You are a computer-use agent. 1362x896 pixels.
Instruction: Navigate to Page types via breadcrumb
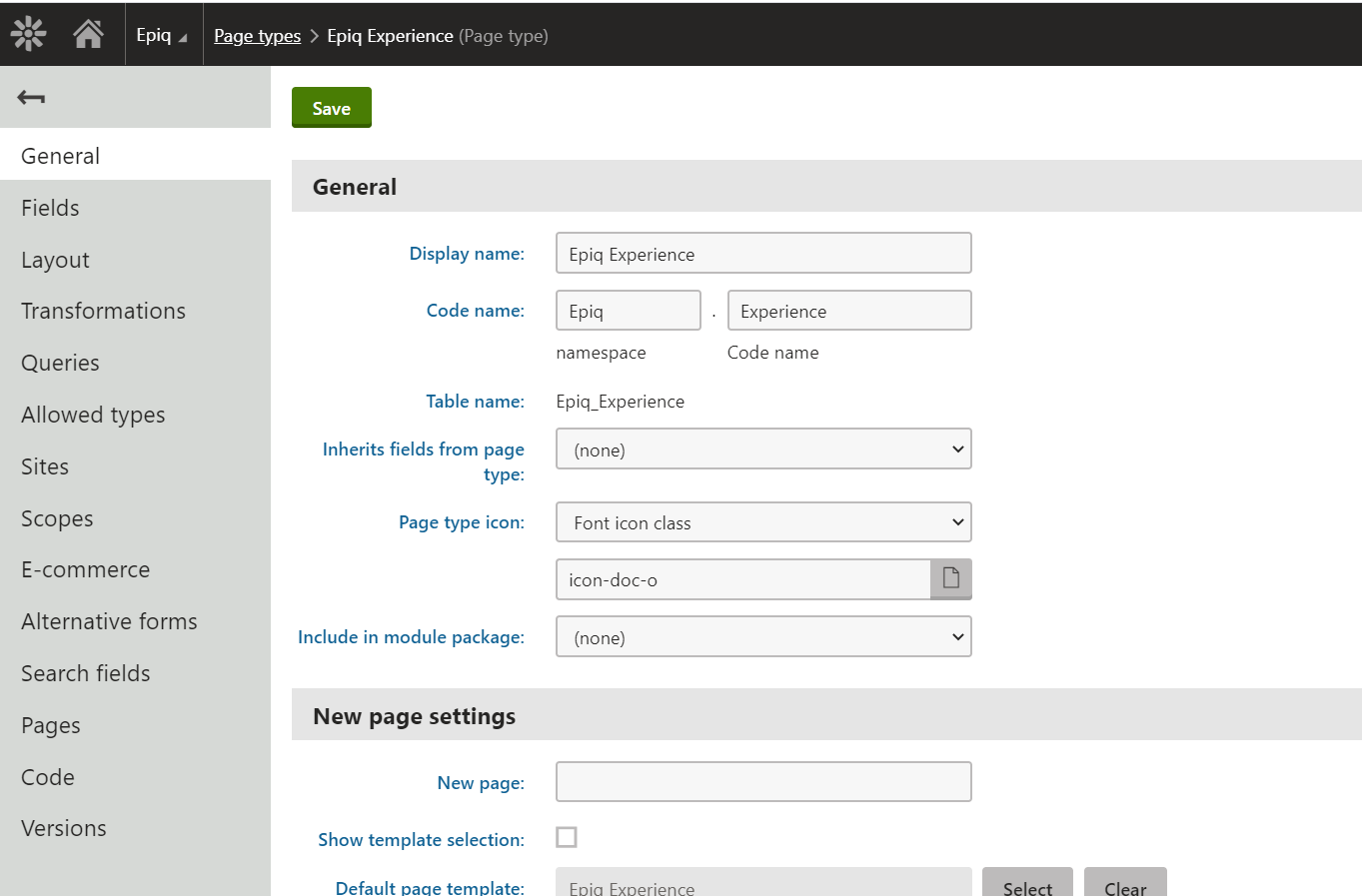pos(257,35)
